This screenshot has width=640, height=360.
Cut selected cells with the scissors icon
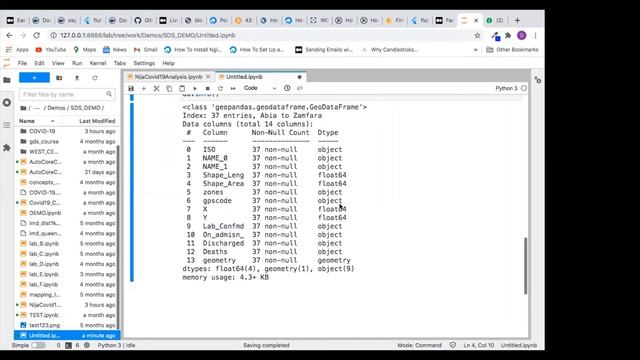coord(156,88)
